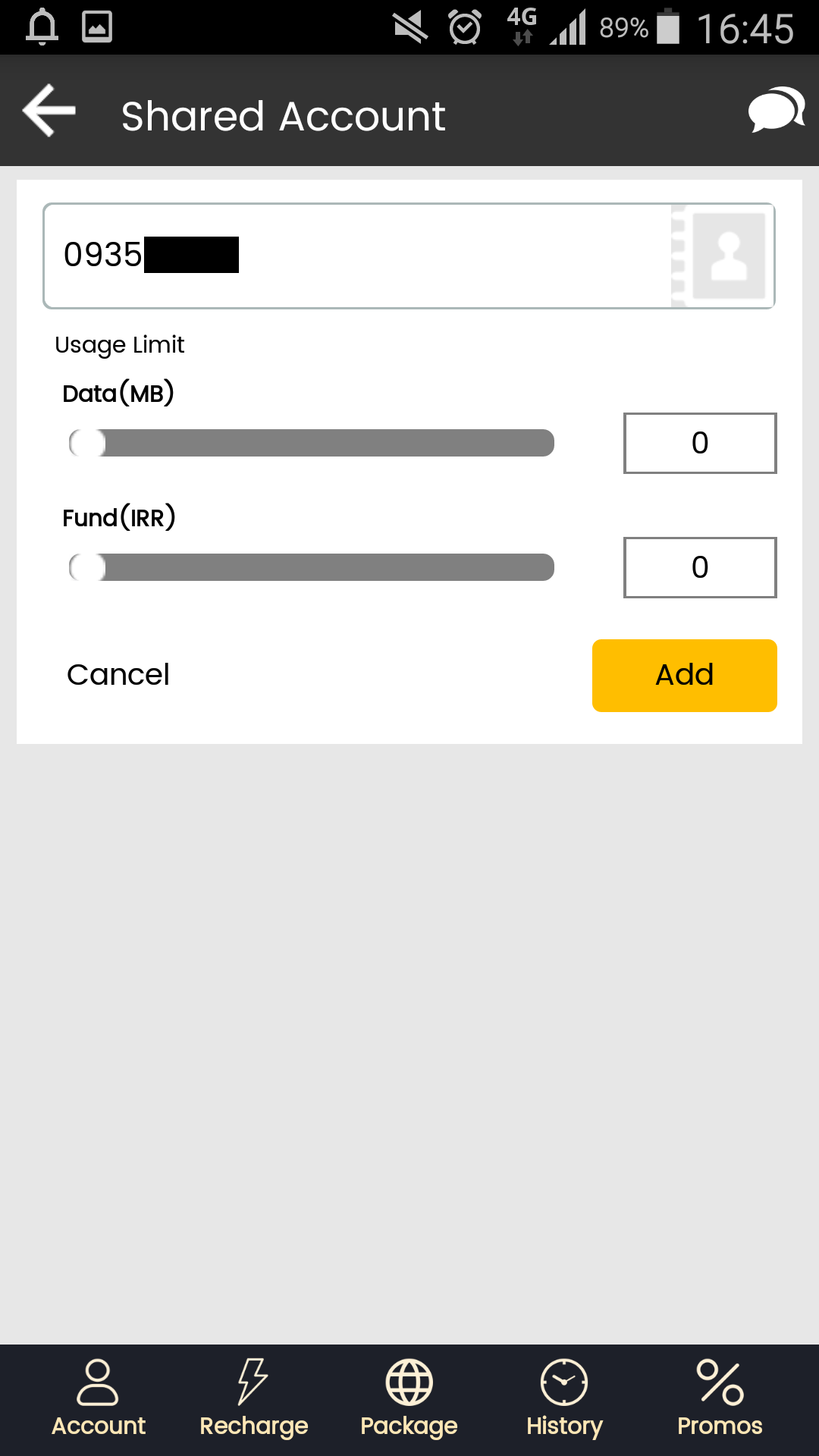This screenshot has width=819, height=1456.
Task: Go to Recharge tab
Action: click(x=253, y=1398)
